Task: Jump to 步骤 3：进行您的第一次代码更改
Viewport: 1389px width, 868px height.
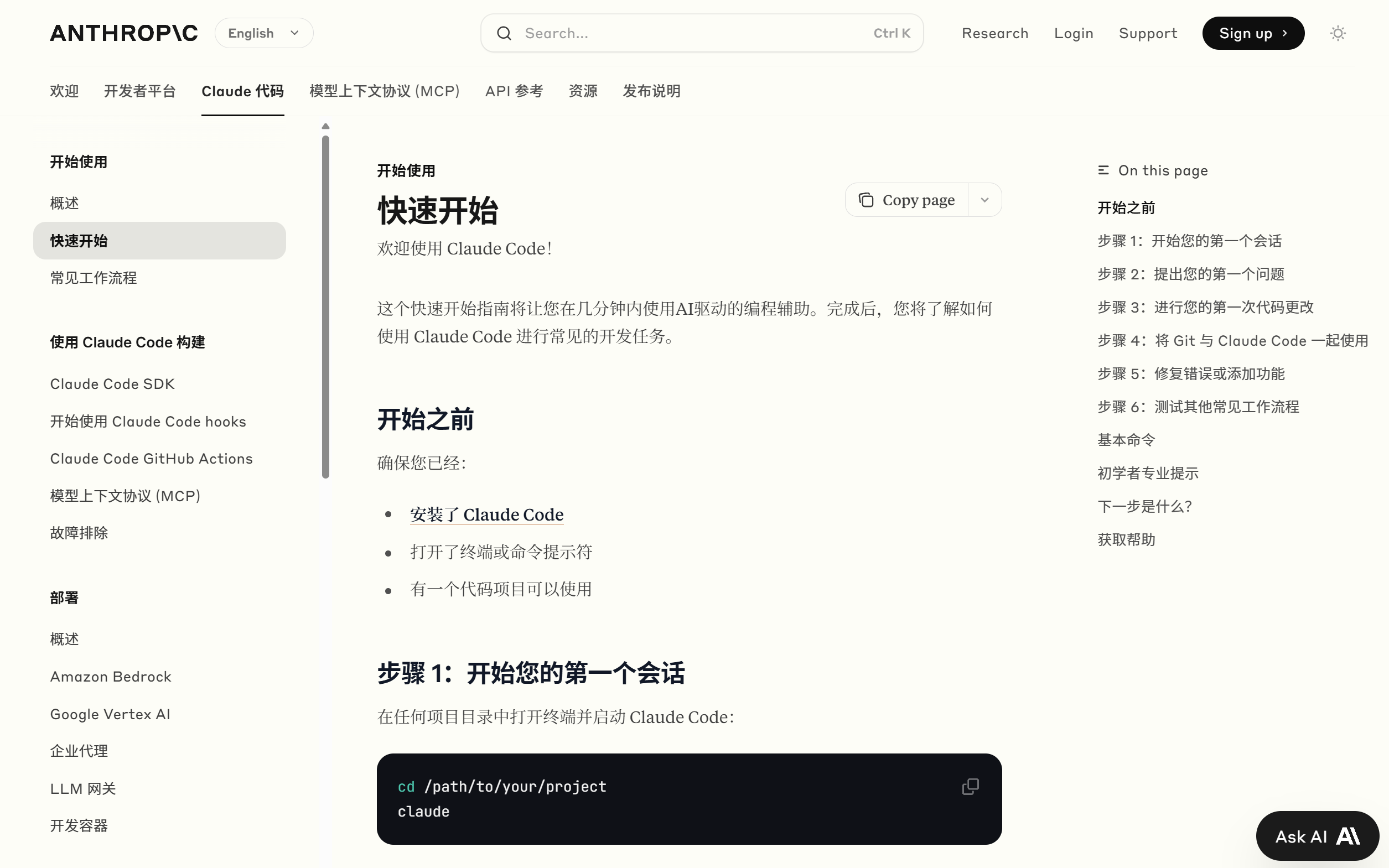Action: (1205, 308)
